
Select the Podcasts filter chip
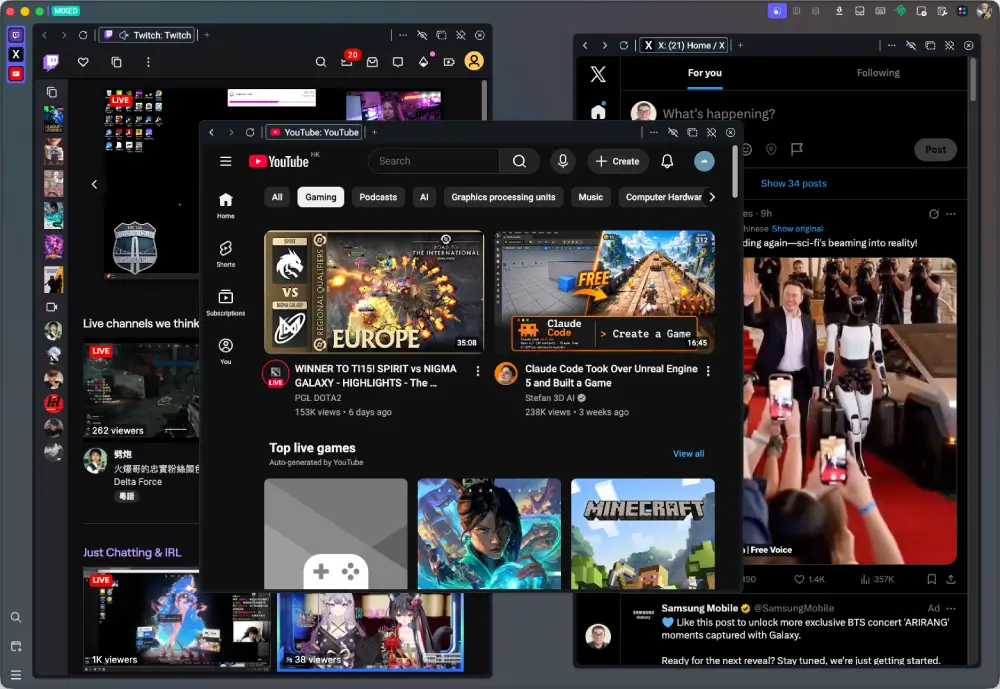[378, 197]
